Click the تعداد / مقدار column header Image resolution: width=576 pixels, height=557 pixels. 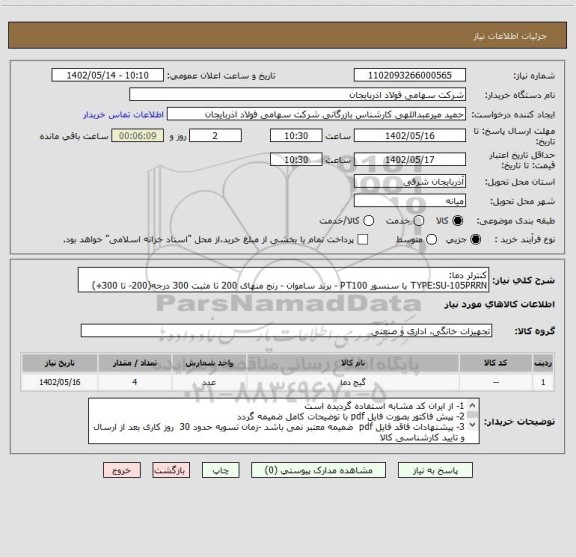click(x=135, y=363)
